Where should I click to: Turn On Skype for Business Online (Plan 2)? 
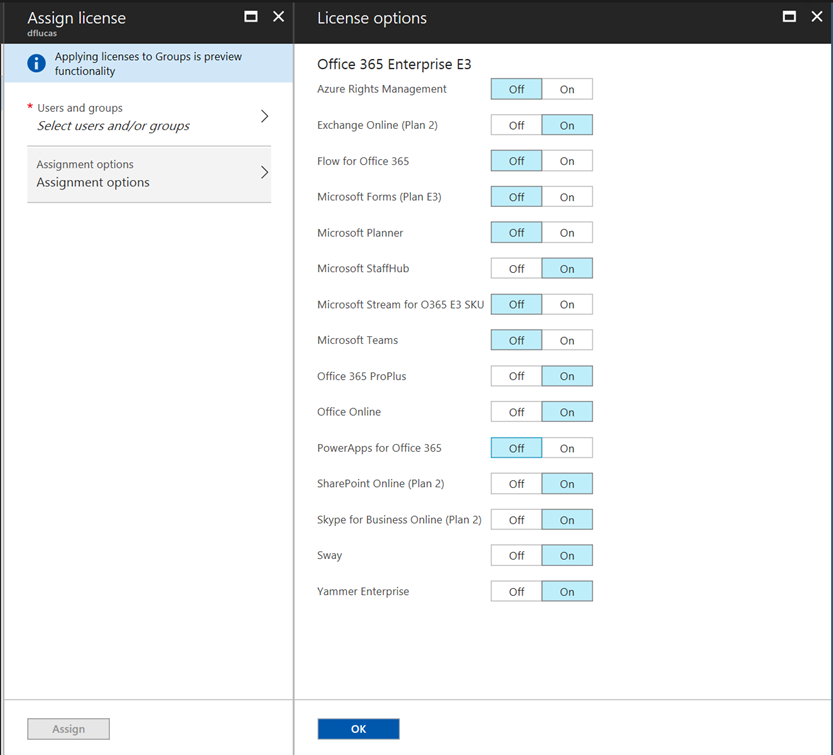(567, 520)
